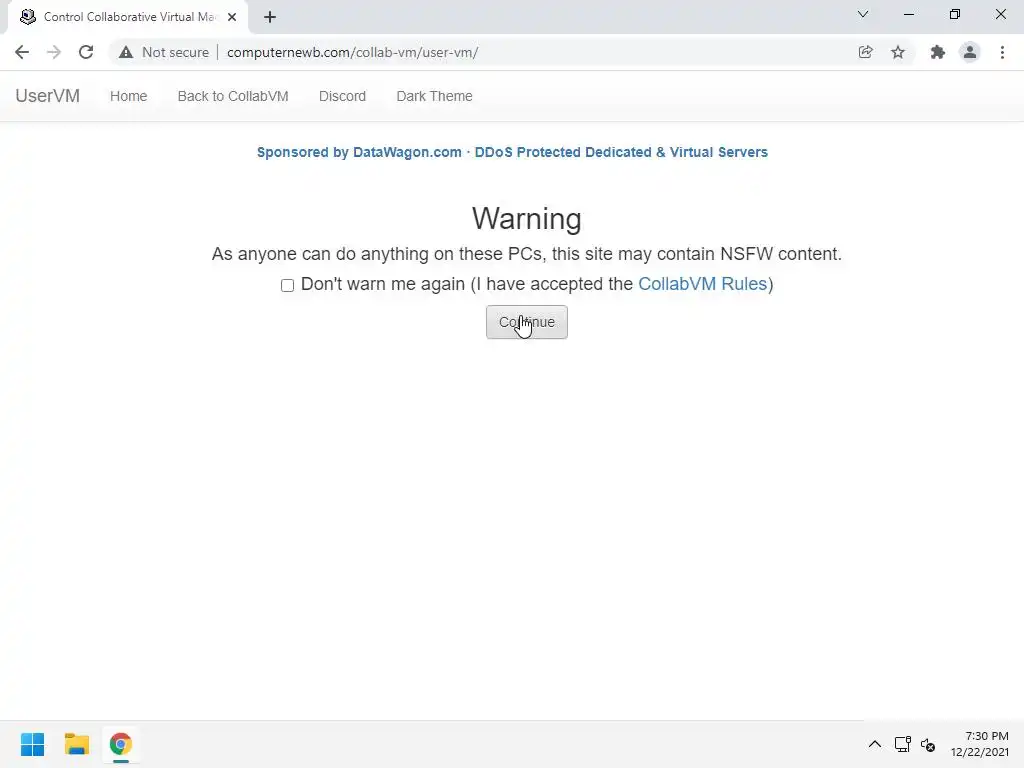Open the network status tray icon

(903, 744)
